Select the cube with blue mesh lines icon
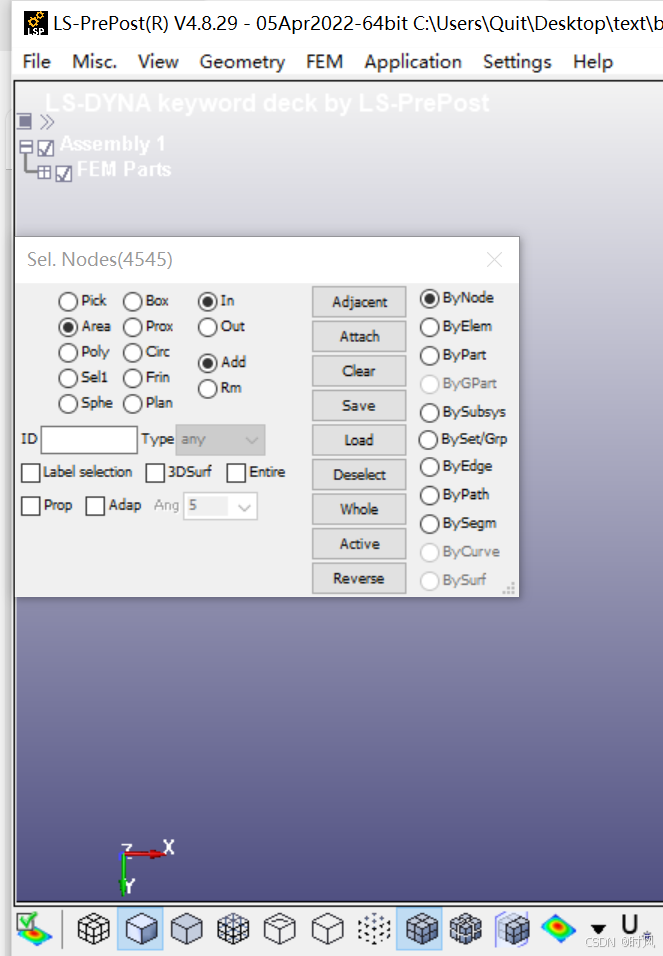This screenshot has width=663, height=956. (x=233, y=929)
